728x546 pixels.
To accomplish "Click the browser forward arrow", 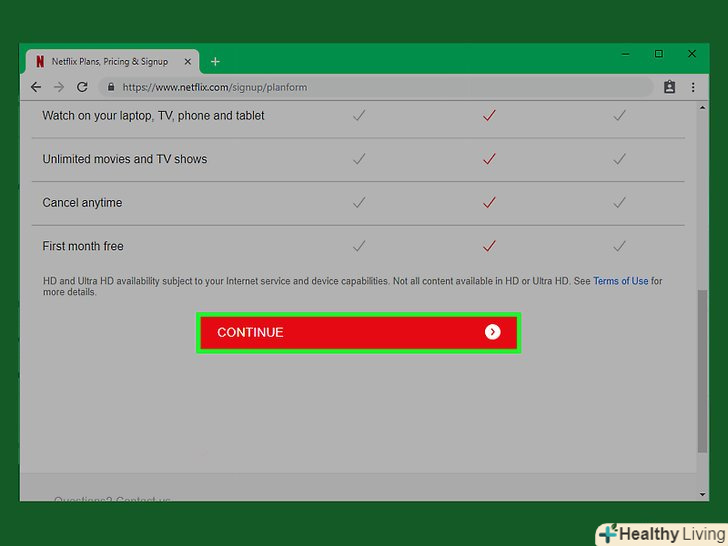I will coord(59,87).
